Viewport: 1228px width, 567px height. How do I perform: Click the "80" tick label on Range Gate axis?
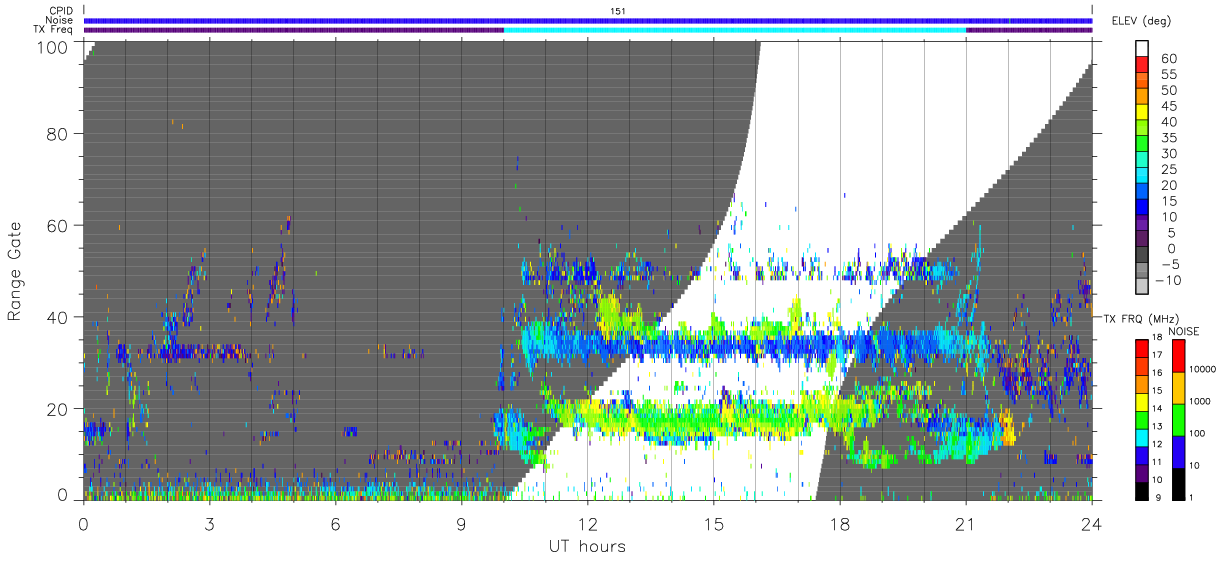tap(59, 133)
